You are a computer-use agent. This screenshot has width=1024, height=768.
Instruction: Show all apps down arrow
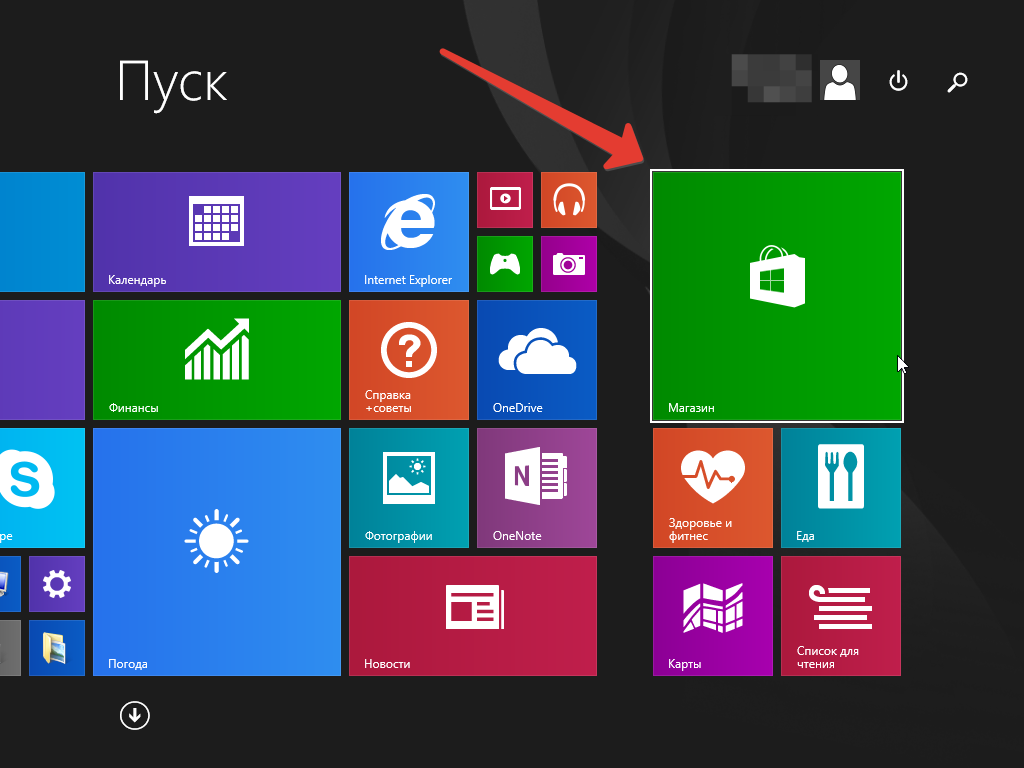point(135,716)
